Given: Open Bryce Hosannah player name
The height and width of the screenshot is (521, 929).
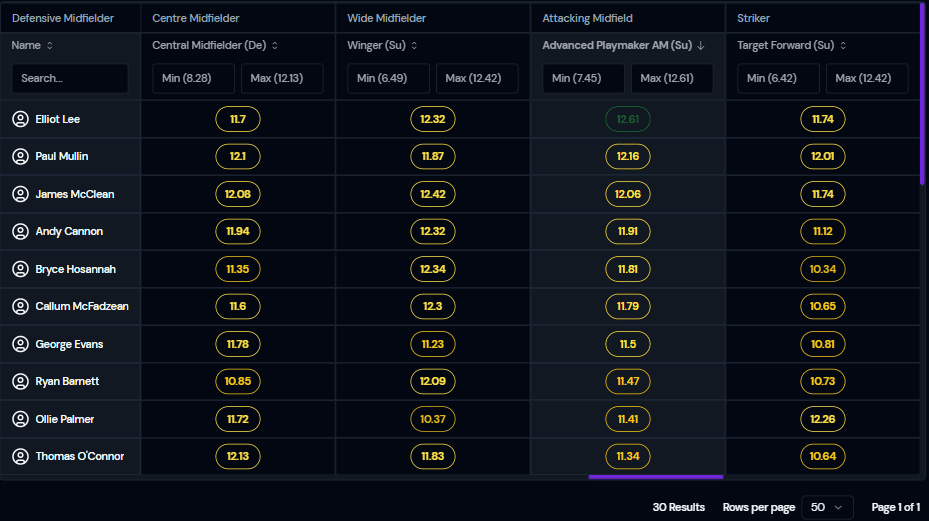Looking at the screenshot, I should point(75,269).
